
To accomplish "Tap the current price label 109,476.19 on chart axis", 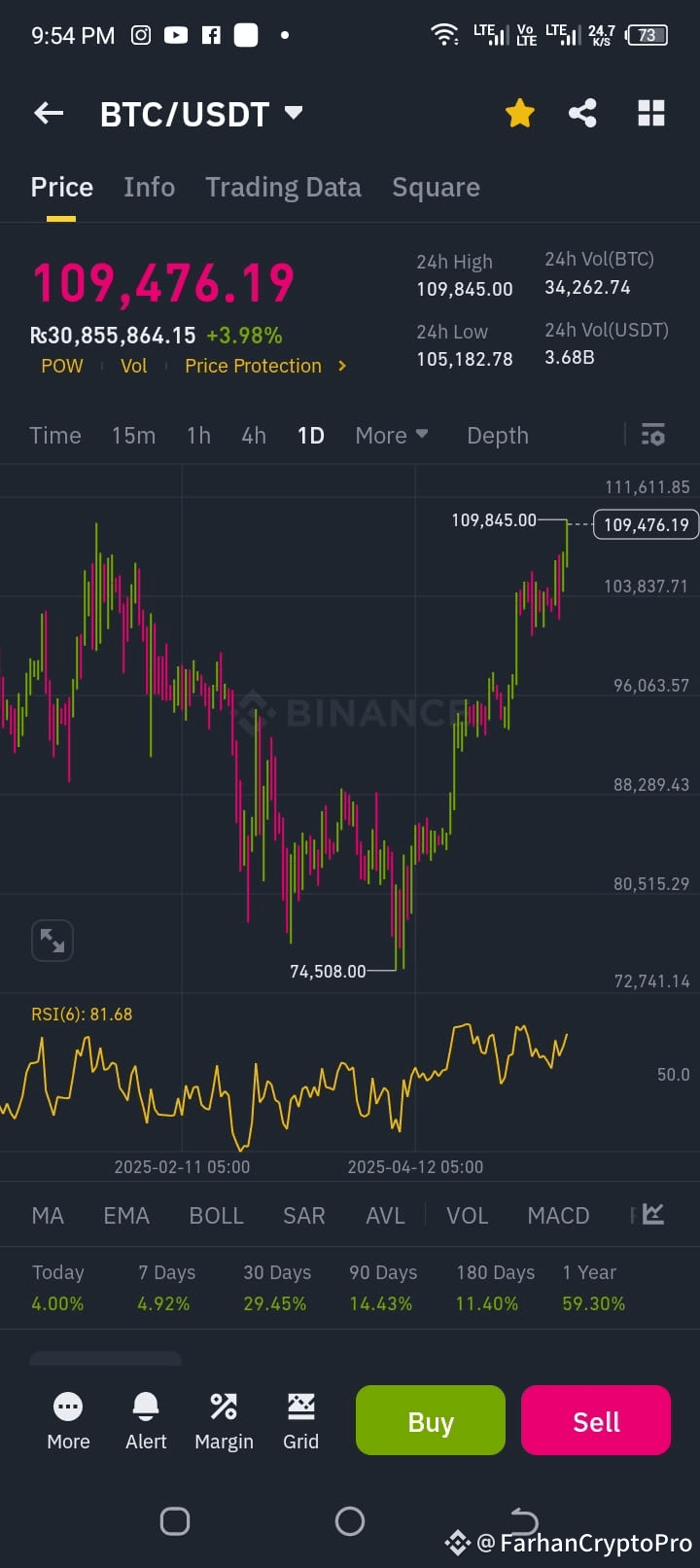I will pyautogui.click(x=646, y=524).
